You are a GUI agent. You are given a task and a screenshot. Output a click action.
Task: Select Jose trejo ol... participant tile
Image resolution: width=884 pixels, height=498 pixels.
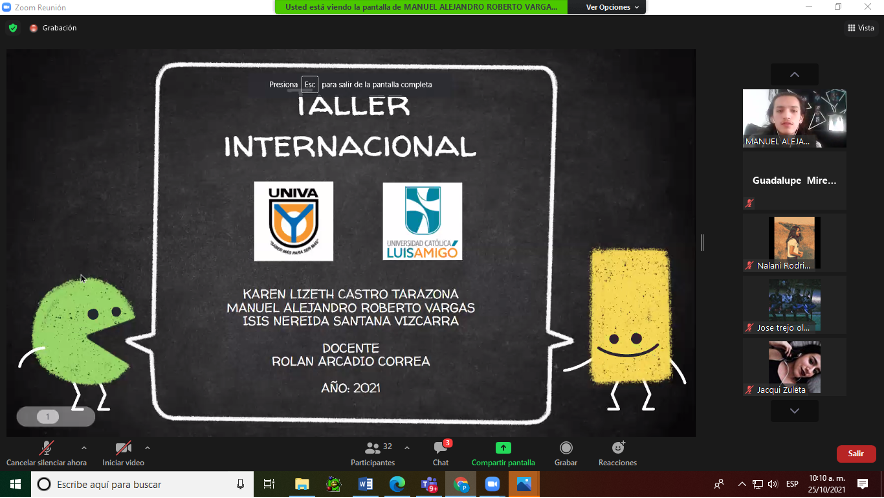(794, 305)
